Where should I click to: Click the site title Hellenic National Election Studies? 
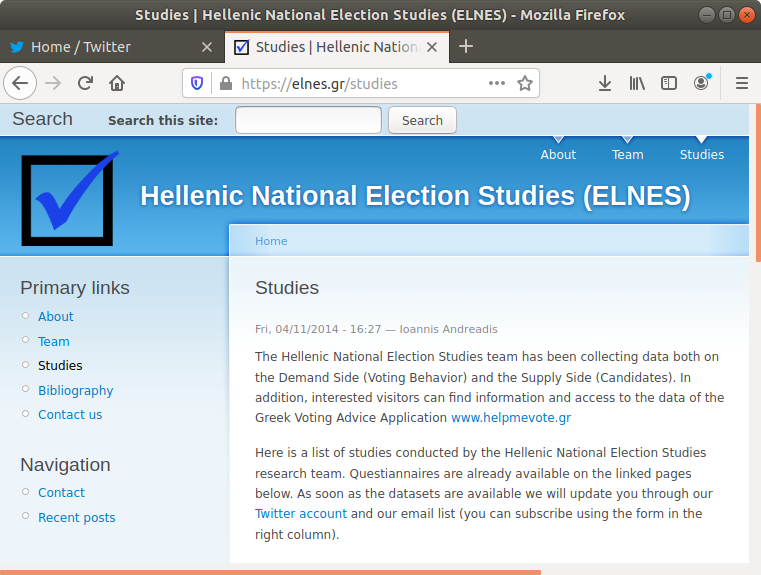click(415, 196)
